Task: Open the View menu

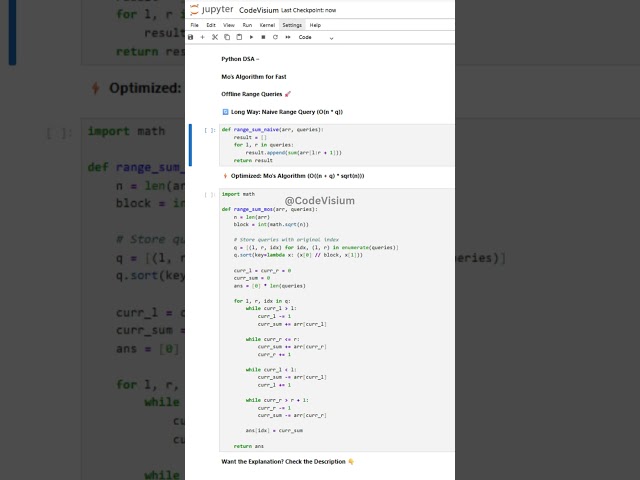Action: click(229, 25)
